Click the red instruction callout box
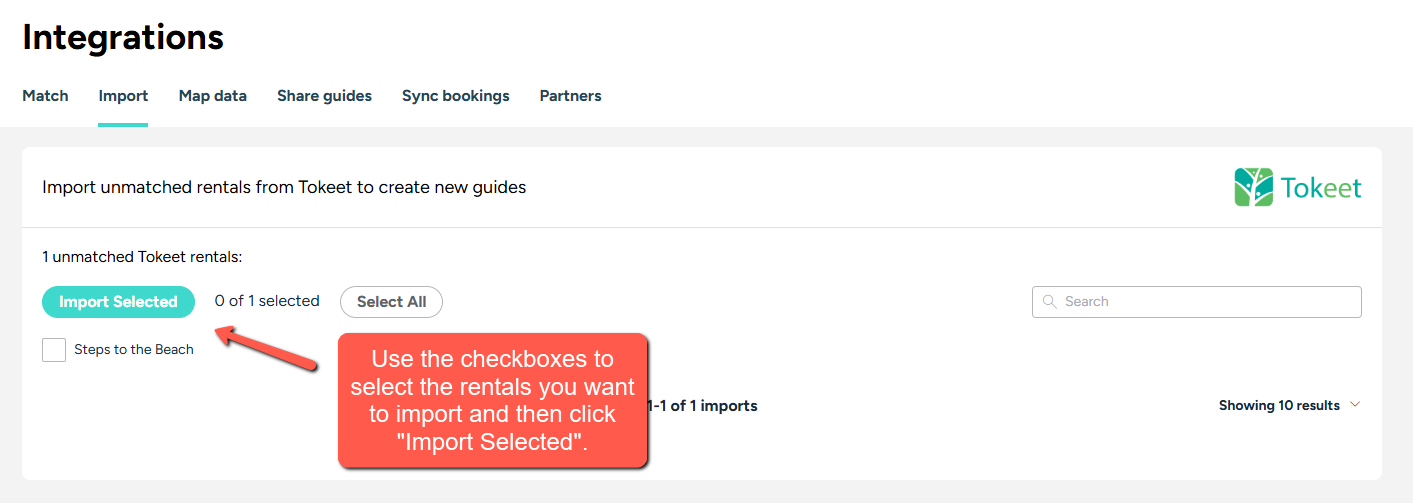The width and height of the screenshot is (1413, 503). coord(493,400)
